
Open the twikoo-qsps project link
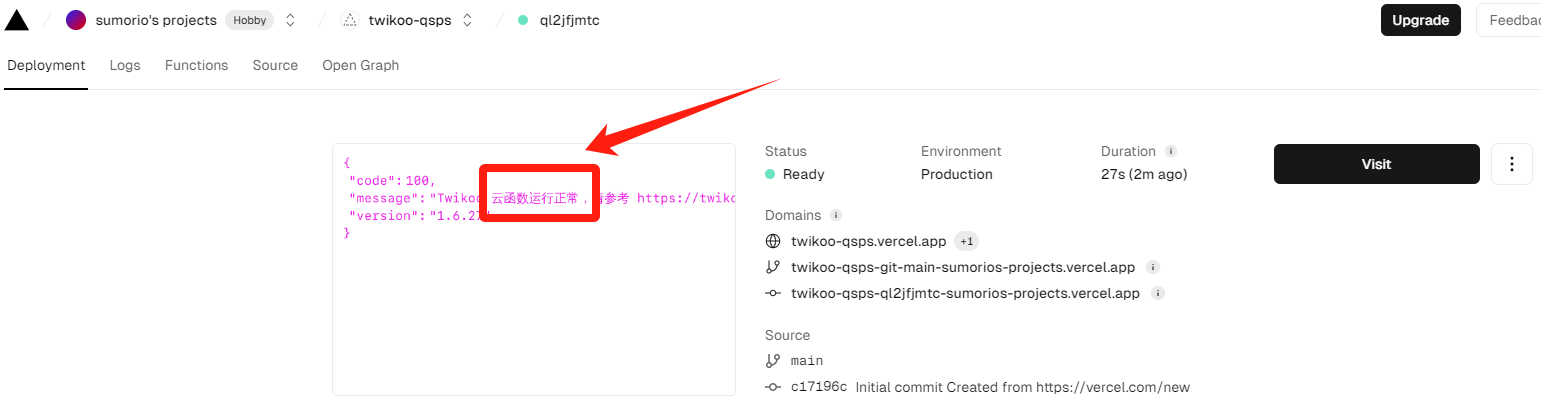[x=410, y=20]
